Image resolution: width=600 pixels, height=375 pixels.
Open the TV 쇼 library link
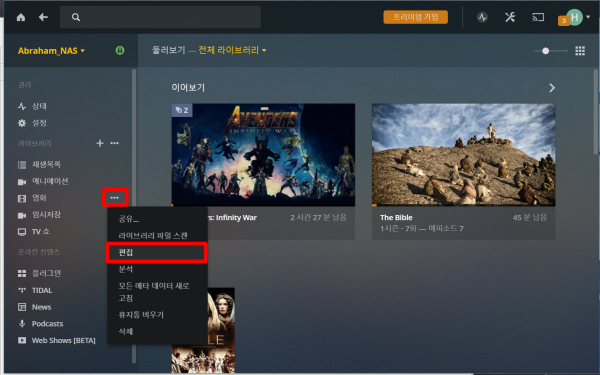41,232
